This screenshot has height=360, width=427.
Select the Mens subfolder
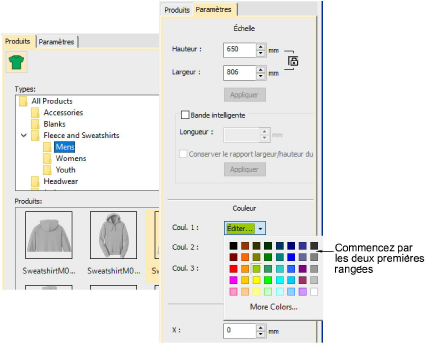pos(65,147)
